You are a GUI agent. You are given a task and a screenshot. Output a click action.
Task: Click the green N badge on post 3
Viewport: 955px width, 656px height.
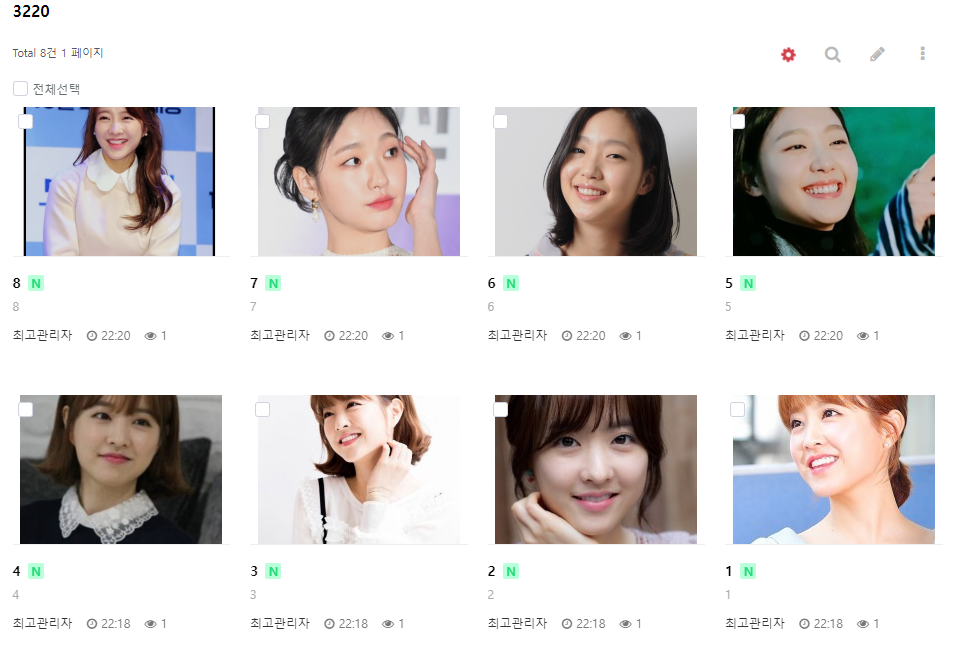273,571
